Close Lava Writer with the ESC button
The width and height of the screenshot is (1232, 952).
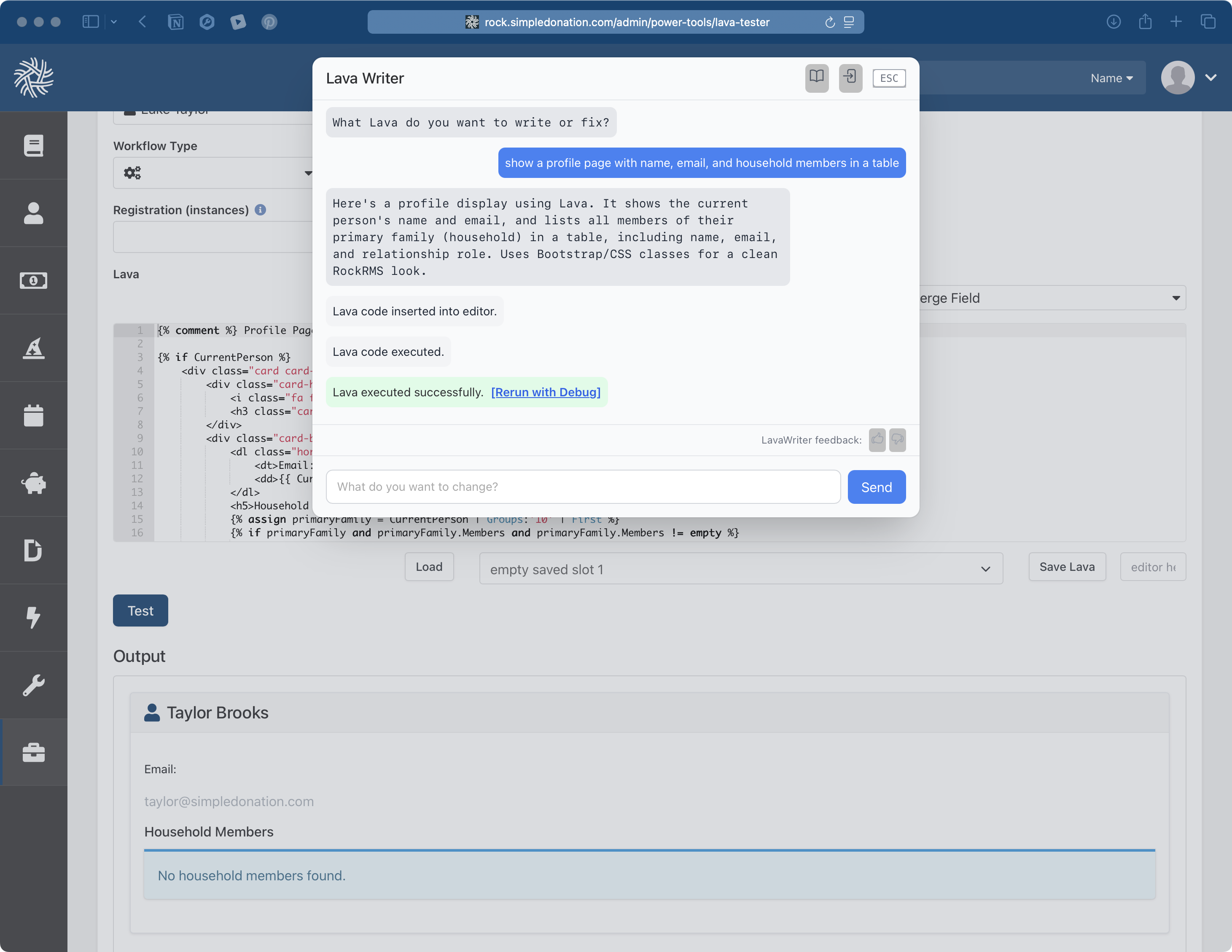coord(888,78)
